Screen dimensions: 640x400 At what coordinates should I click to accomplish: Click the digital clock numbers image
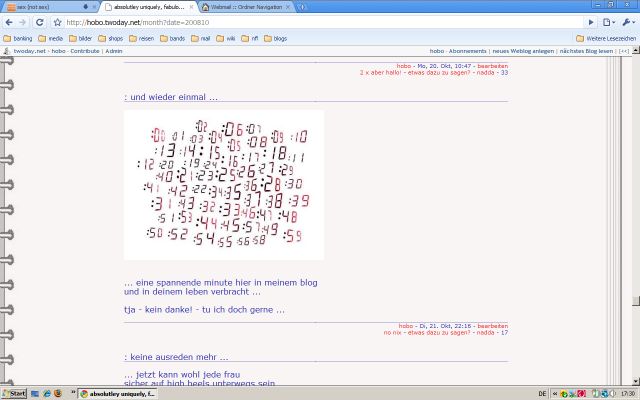(224, 185)
